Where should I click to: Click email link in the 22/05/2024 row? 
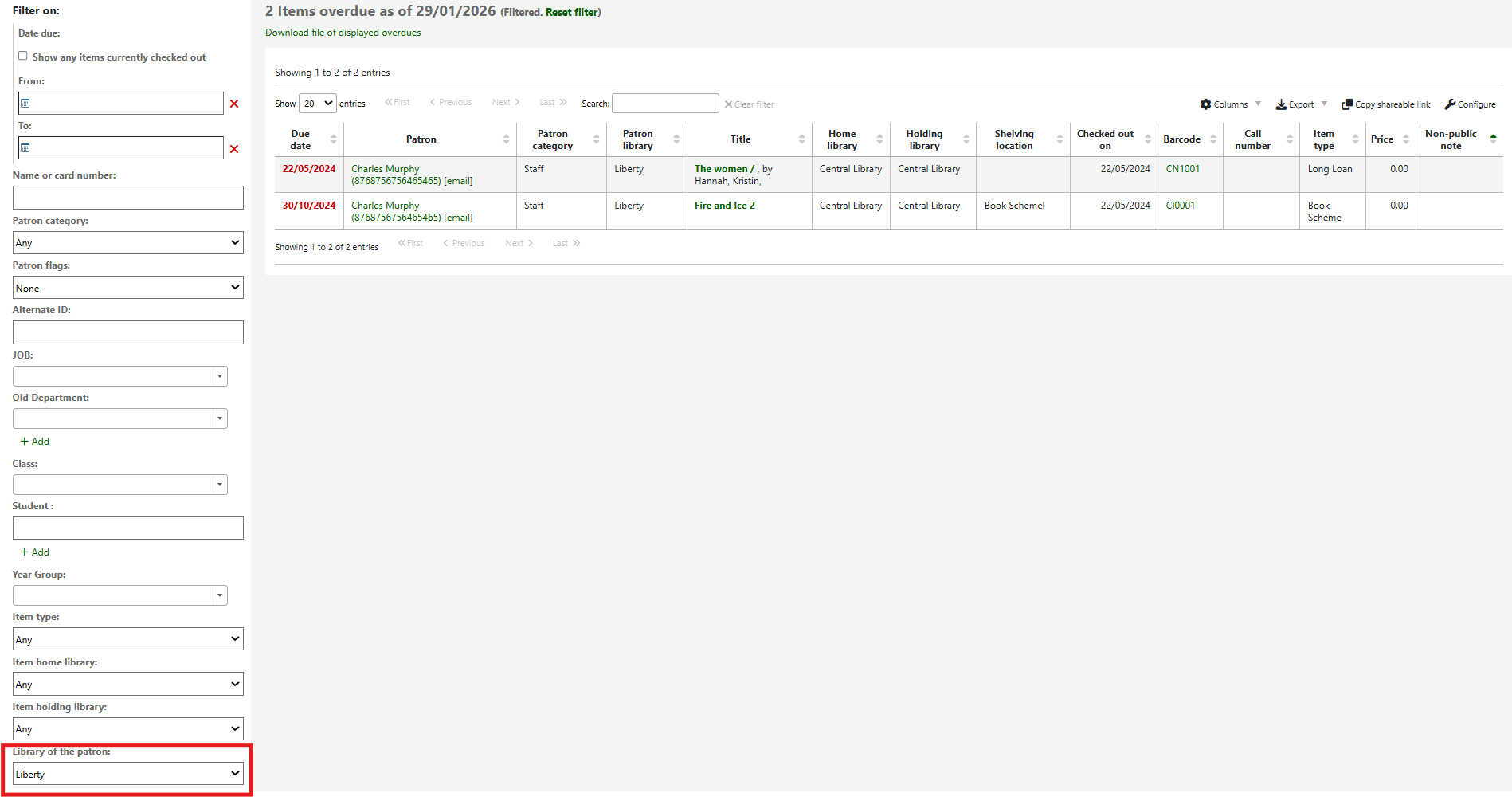(458, 181)
